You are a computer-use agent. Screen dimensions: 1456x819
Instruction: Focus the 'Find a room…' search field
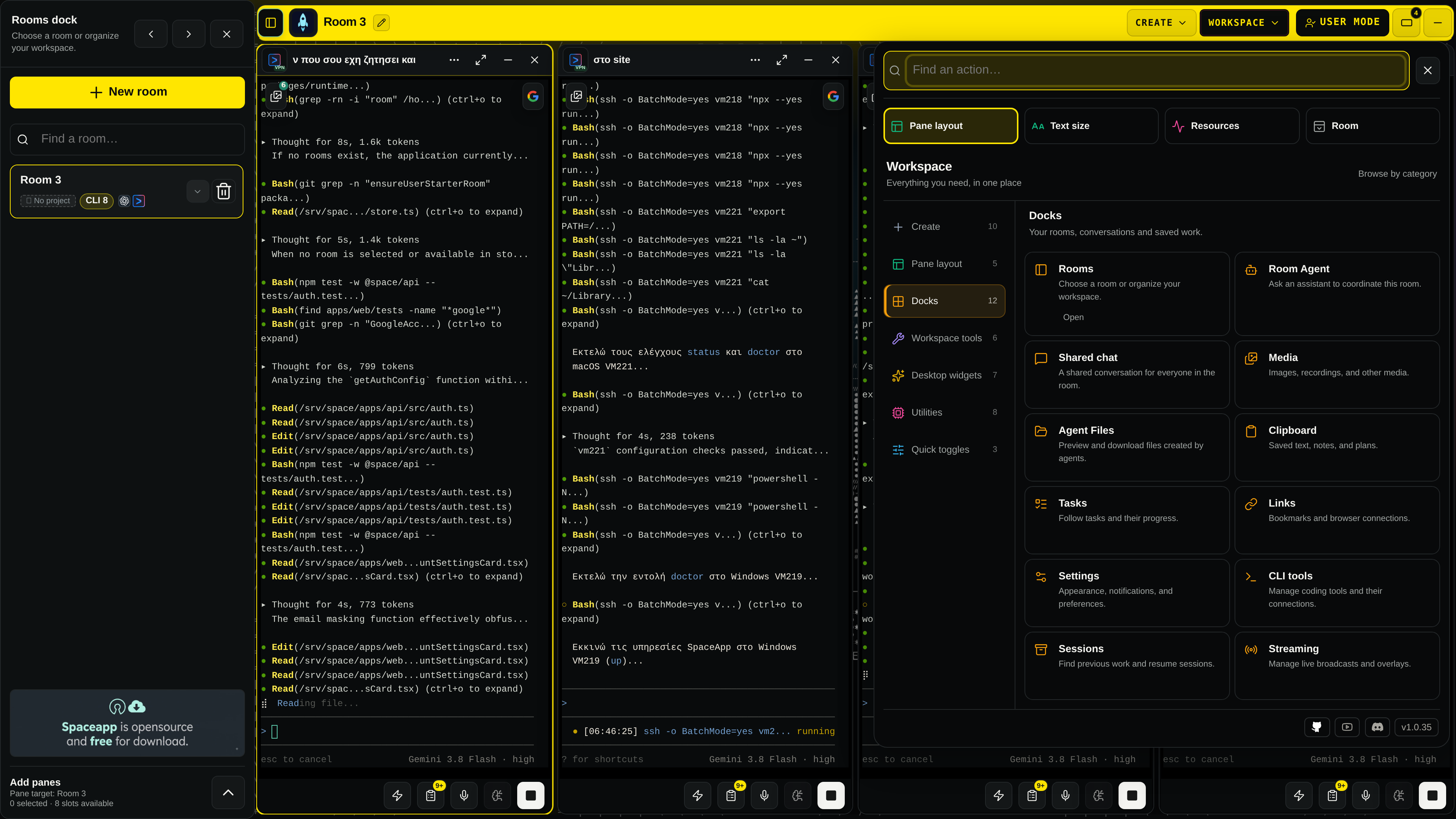[x=127, y=139]
